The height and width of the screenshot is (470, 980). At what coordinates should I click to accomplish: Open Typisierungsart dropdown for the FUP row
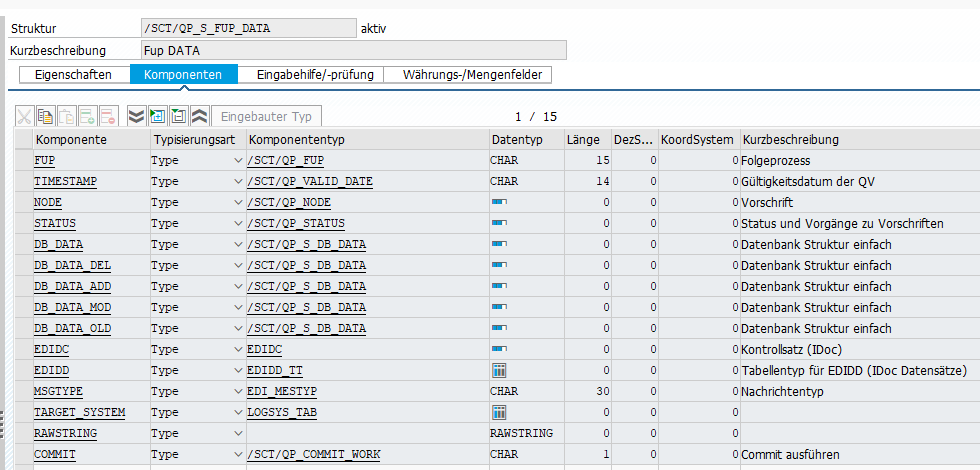[x=238, y=160]
